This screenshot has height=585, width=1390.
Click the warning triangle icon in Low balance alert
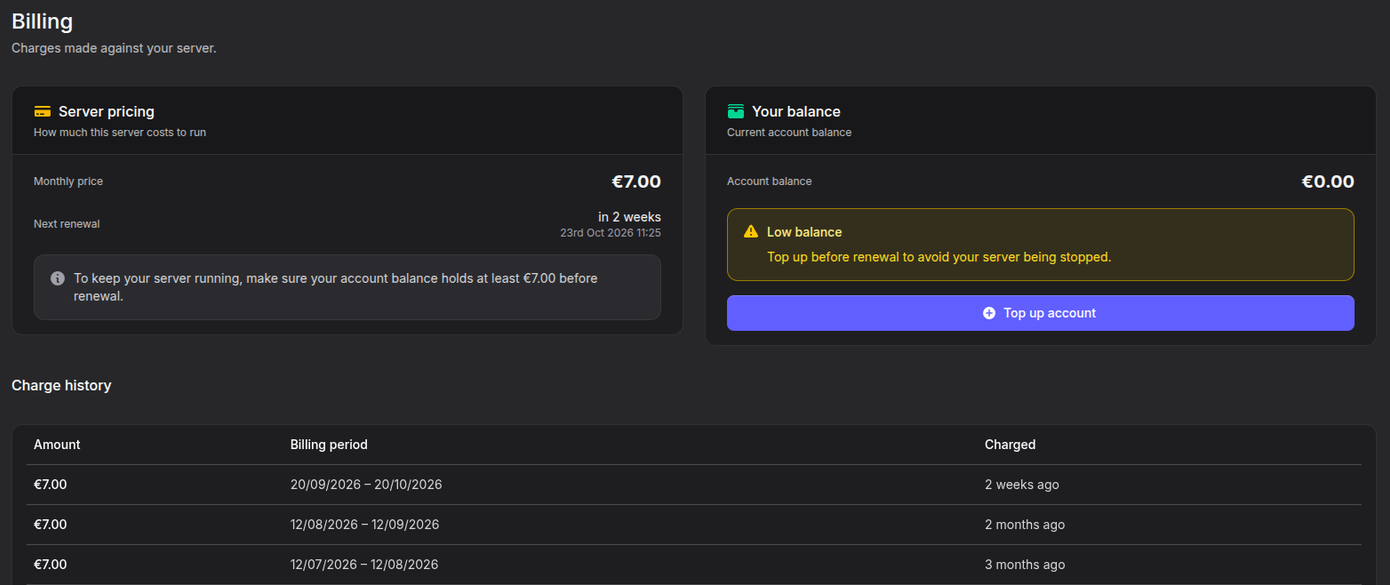[751, 232]
